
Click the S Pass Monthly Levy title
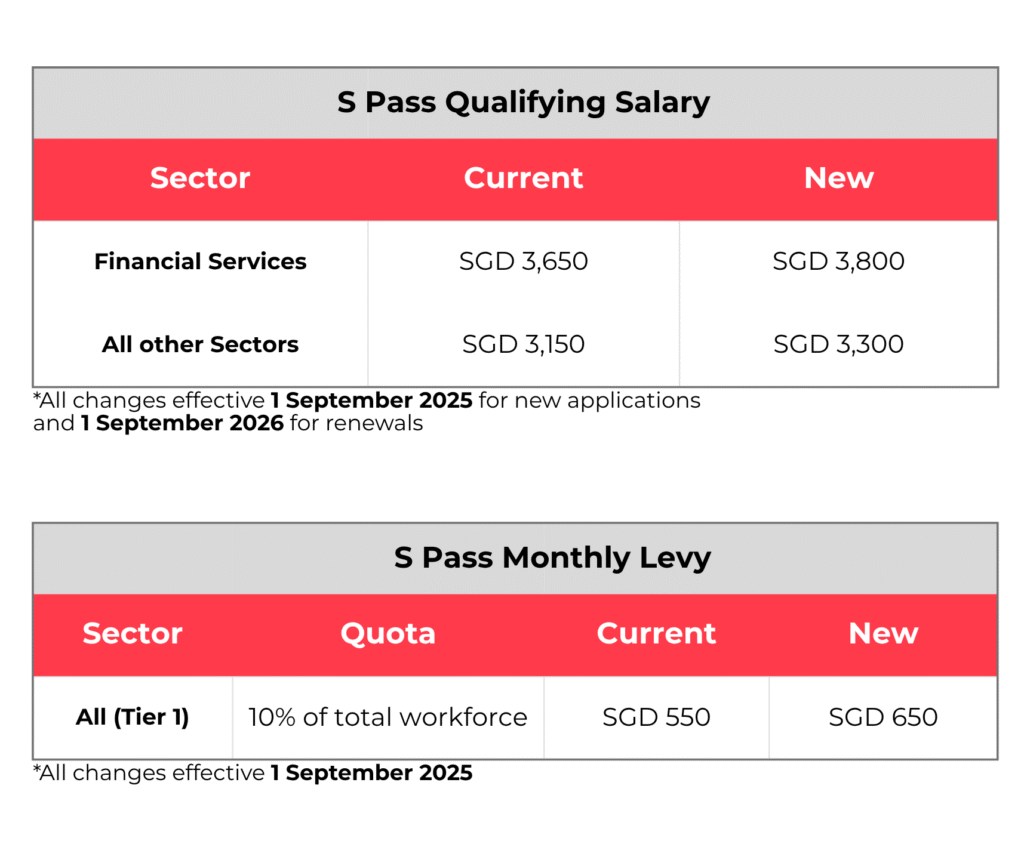(552, 558)
